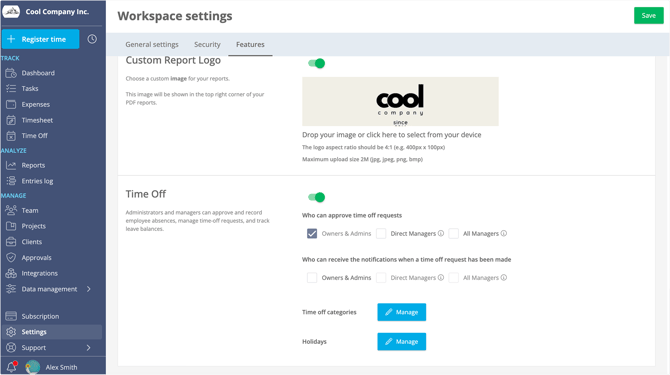Select the Features tab
Image resolution: width=670 pixels, height=375 pixels.
click(x=250, y=44)
